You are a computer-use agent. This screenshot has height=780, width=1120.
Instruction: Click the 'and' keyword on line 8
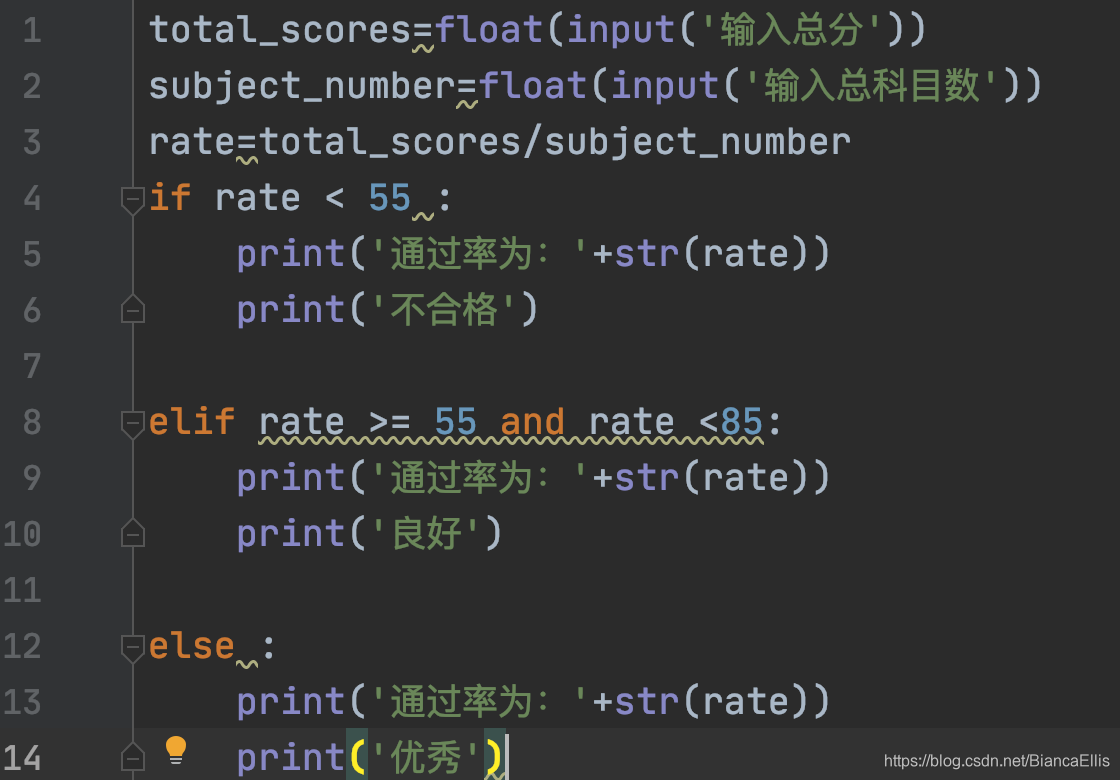[533, 422]
